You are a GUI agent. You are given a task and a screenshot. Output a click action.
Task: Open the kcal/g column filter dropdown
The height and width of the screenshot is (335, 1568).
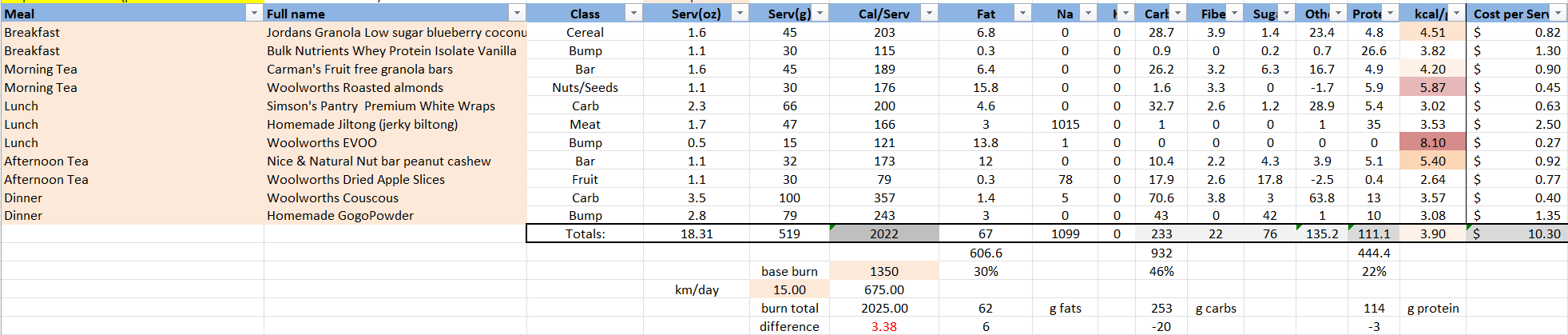(x=1456, y=14)
